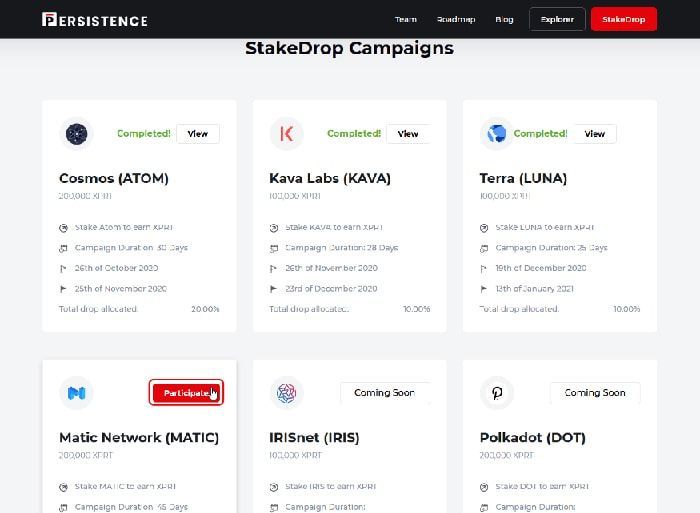Viewport: 700px width, 513px height.
Task: Click the Terra (LUNA) title
Action: 523,179
